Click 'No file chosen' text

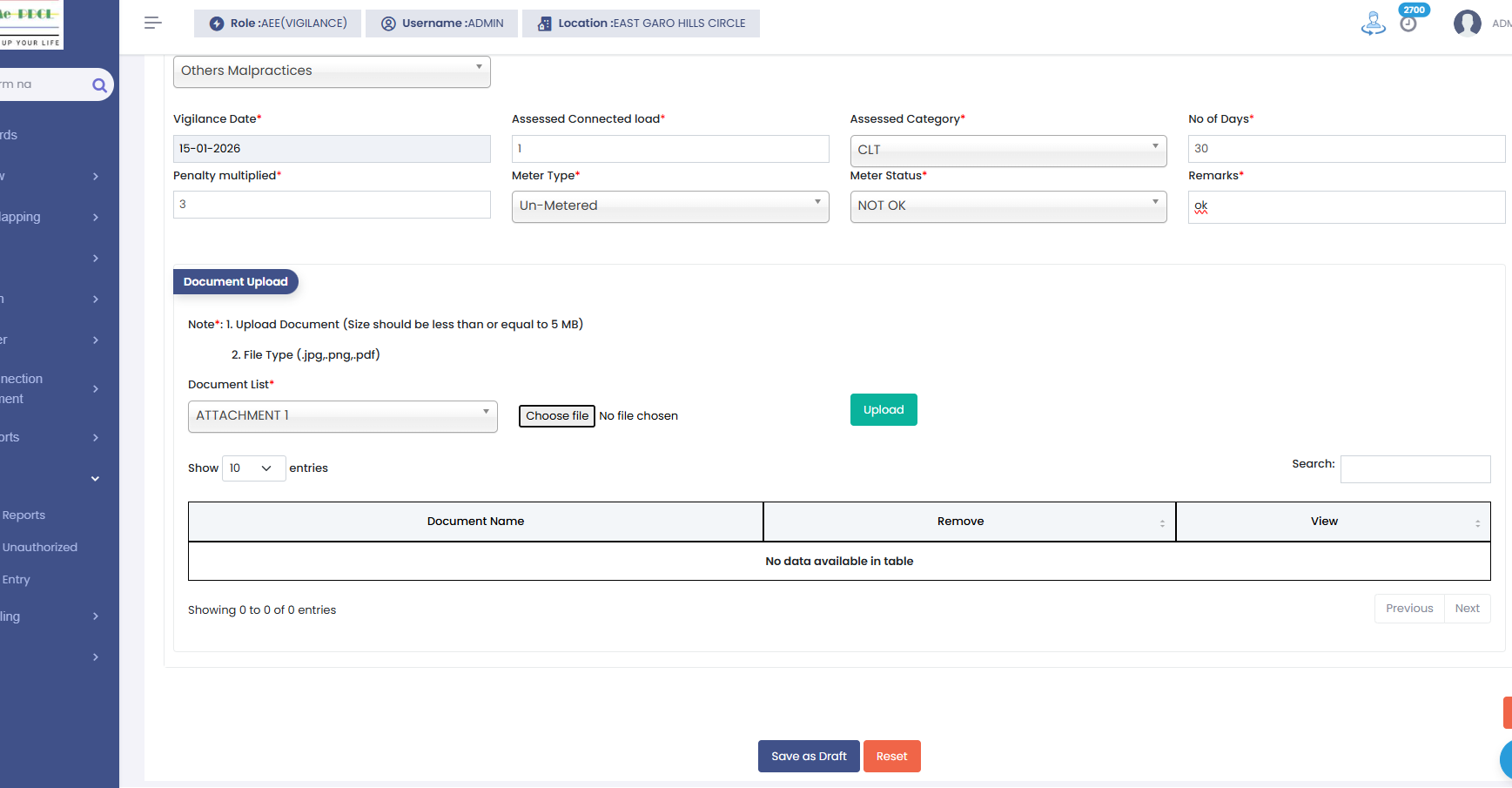coord(638,416)
